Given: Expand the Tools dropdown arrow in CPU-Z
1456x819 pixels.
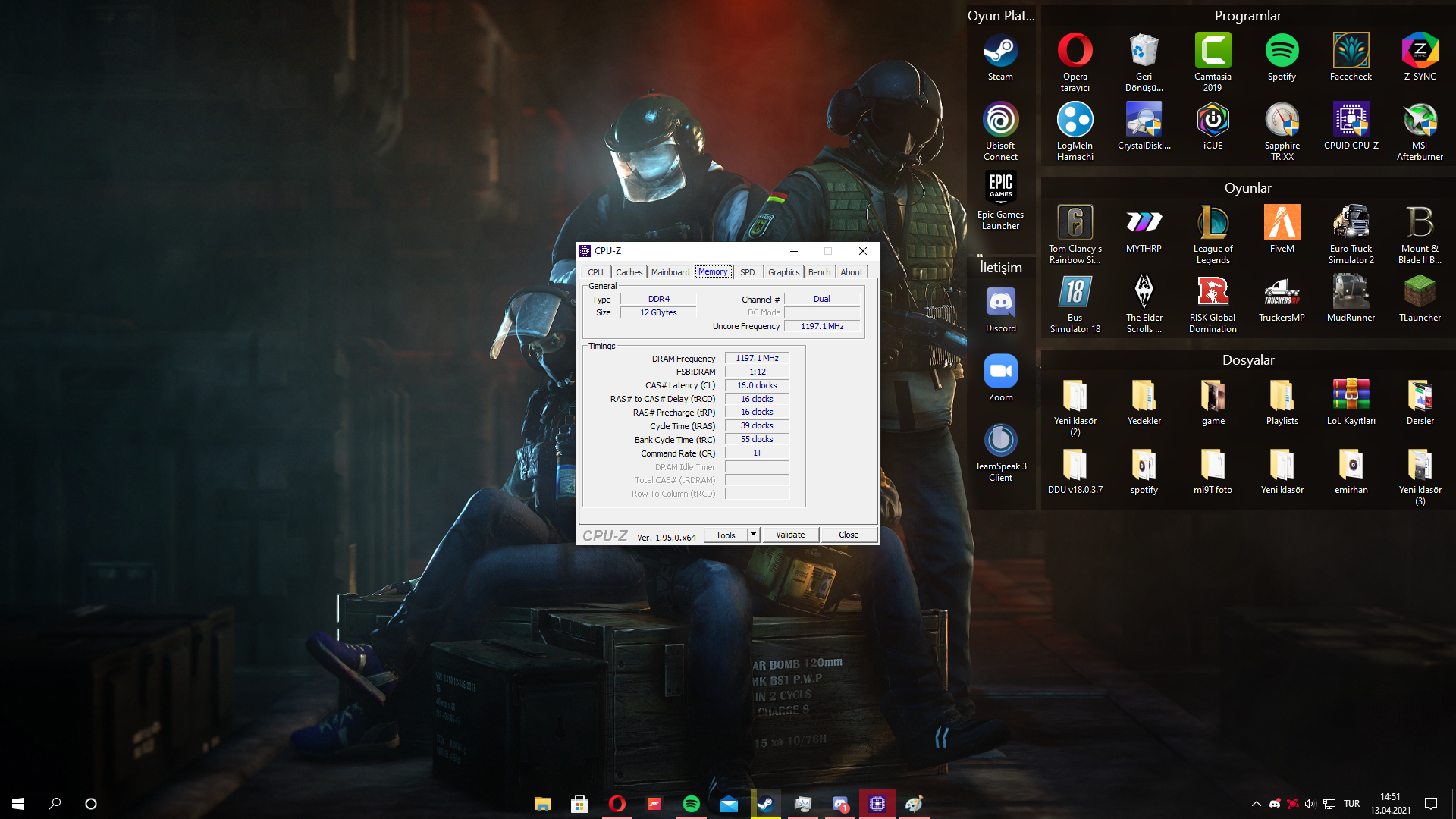Looking at the screenshot, I should pyautogui.click(x=753, y=535).
